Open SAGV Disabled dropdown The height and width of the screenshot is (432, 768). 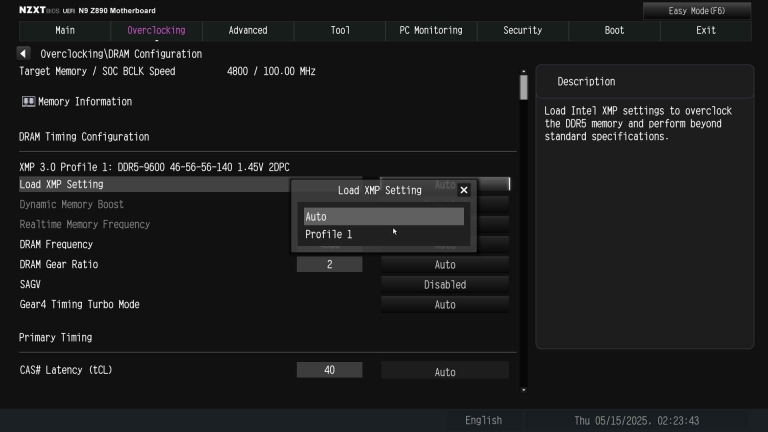pos(445,285)
